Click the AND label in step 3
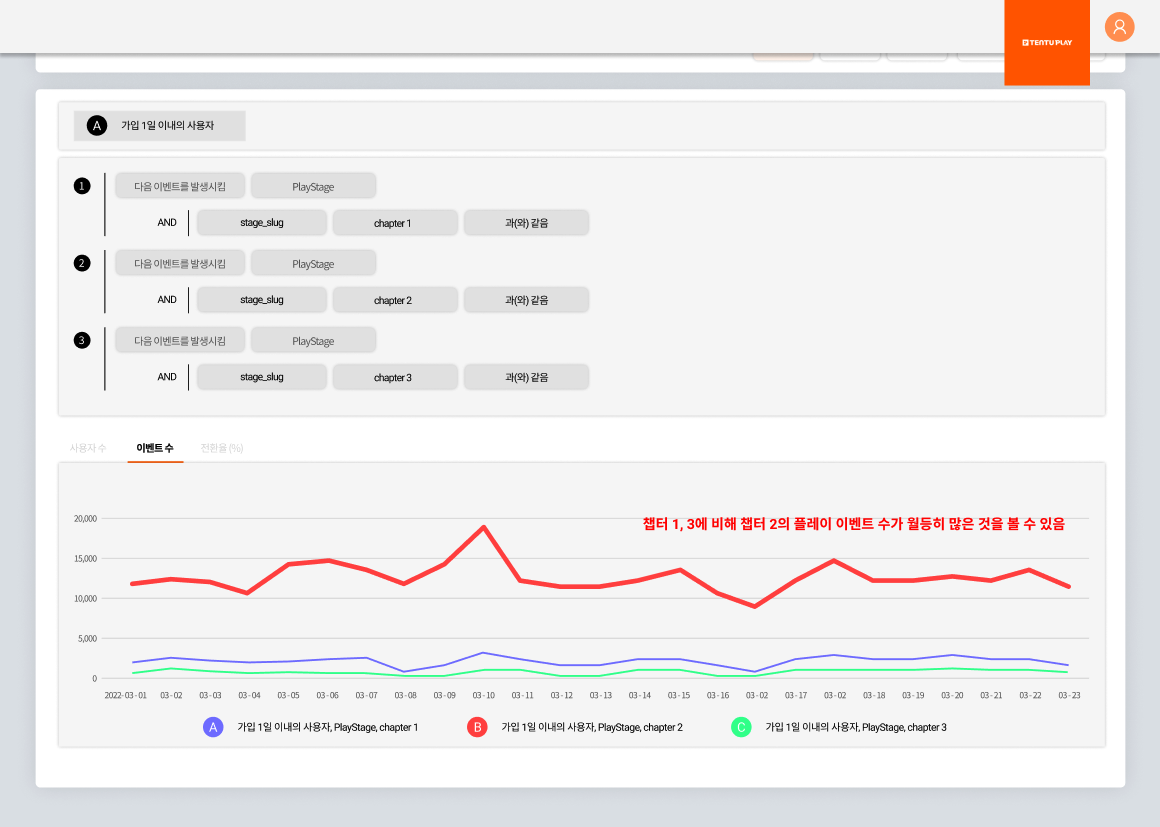The height and width of the screenshot is (827, 1160). click(167, 377)
